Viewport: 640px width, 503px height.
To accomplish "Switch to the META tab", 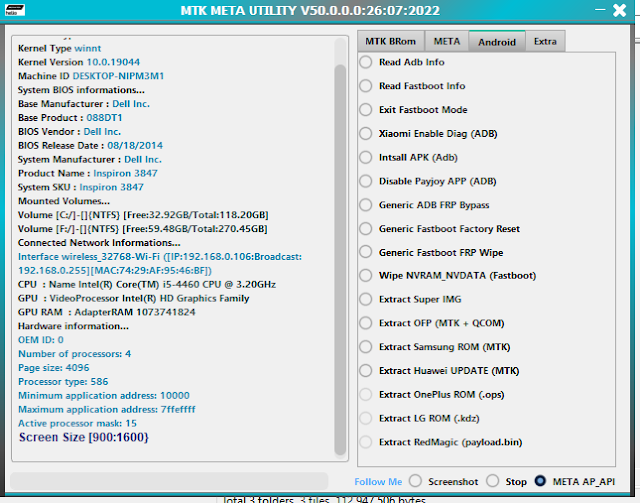I will coord(447,41).
